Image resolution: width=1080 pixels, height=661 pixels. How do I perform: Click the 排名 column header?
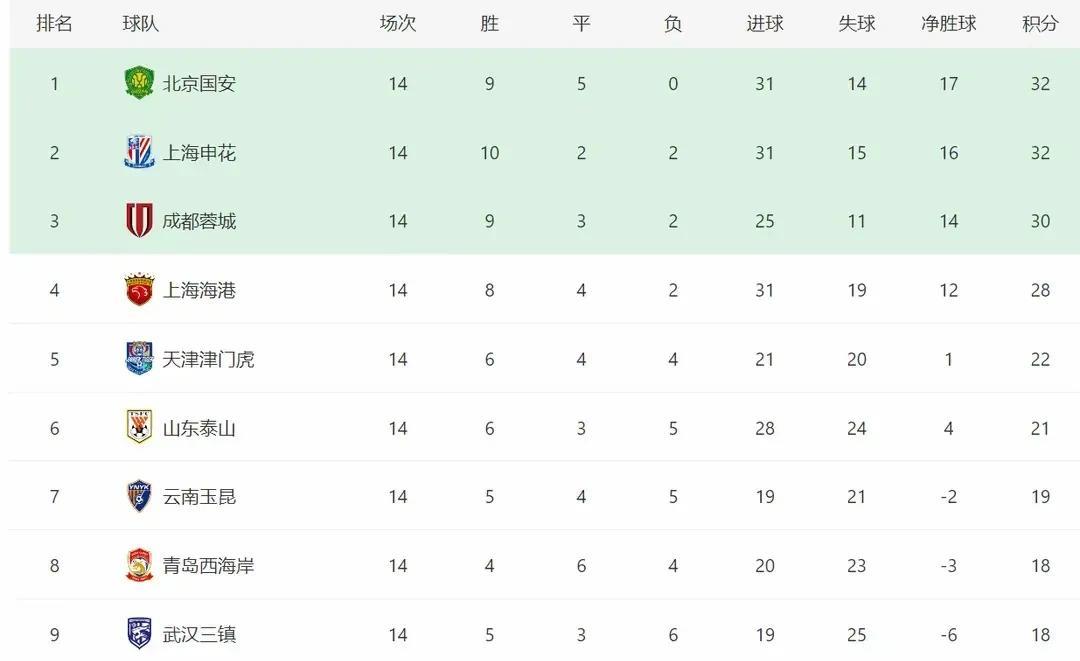click(x=54, y=23)
